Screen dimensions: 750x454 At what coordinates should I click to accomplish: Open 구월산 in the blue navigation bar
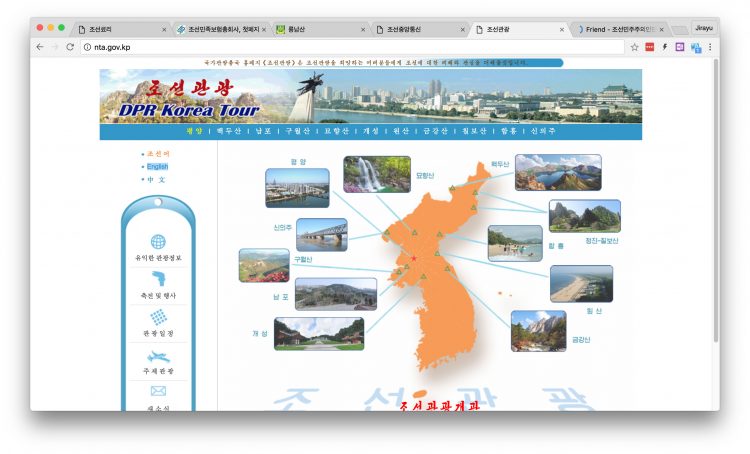click(298, 131)
